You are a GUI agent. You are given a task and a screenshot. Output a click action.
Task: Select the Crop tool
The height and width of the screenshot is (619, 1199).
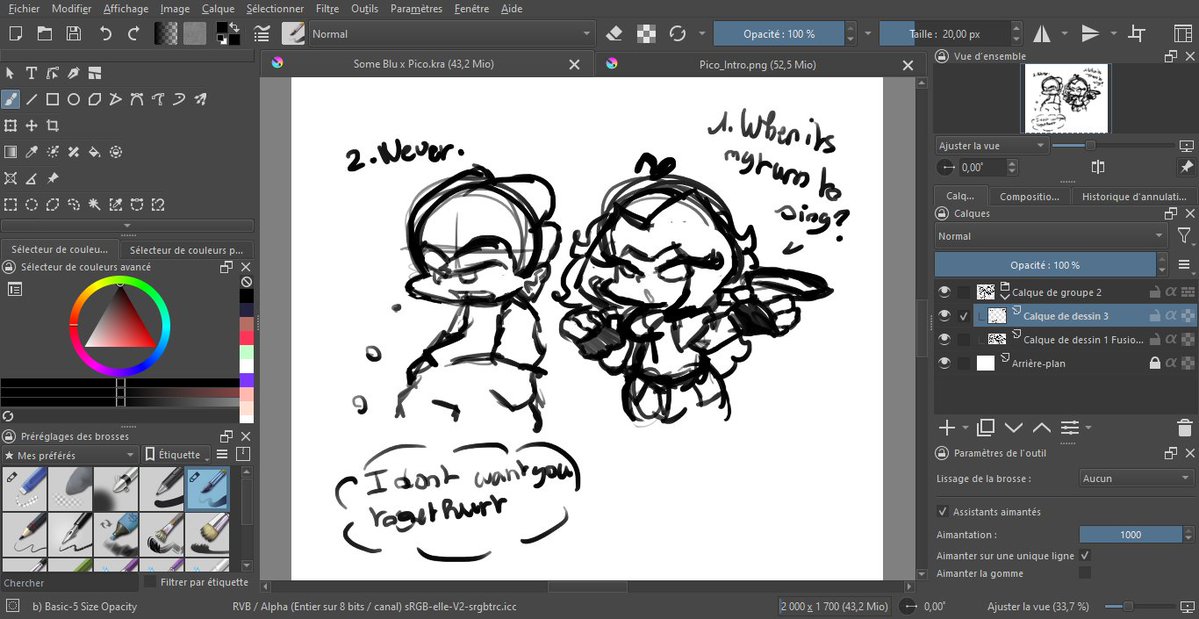click(52, 125)
